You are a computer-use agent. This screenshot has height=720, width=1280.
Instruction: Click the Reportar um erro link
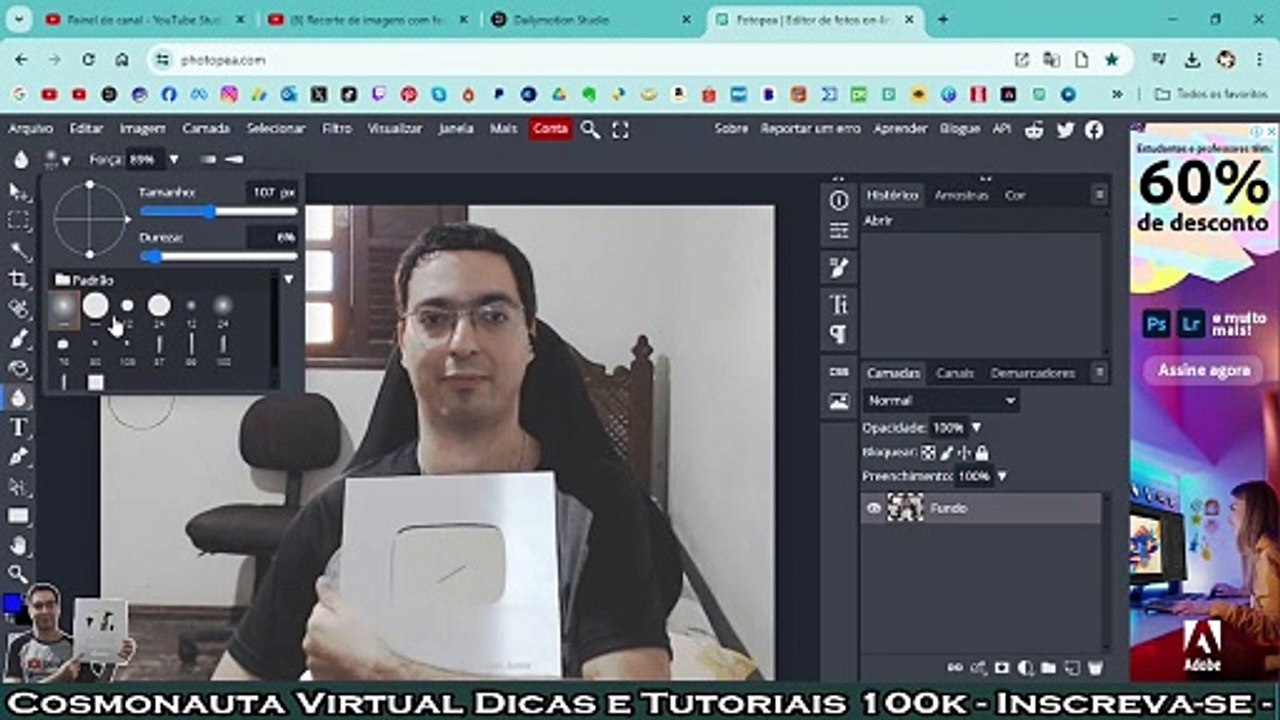810,129
